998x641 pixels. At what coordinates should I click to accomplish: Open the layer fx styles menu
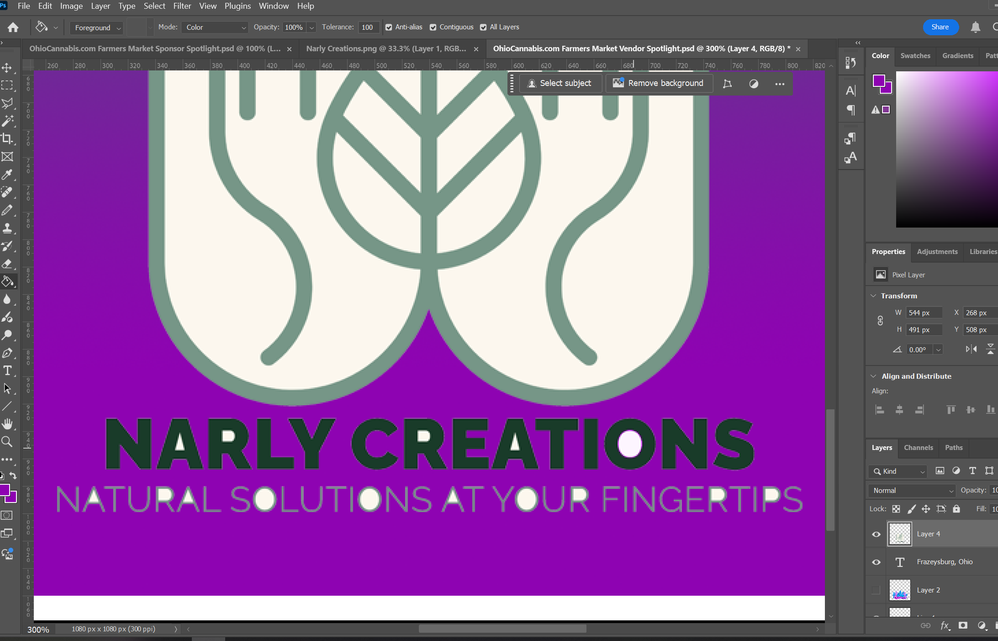945,626
